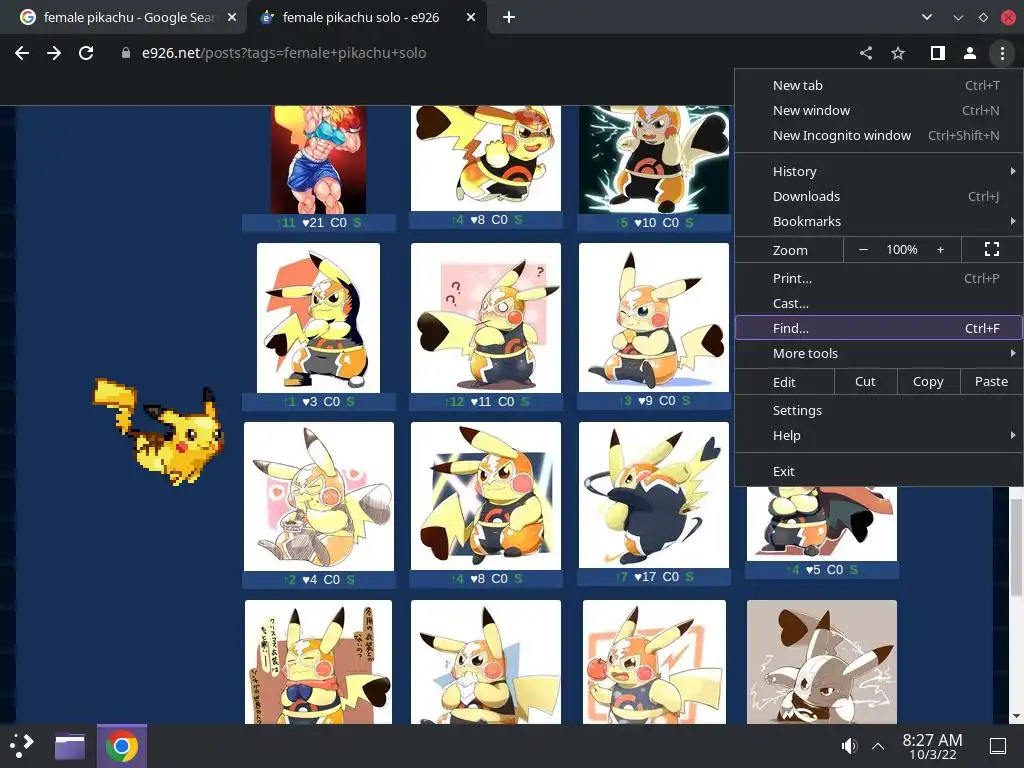Screen dimensions: 1024x768
Task: Select New window menu item
Action: (x=879, y=110)
